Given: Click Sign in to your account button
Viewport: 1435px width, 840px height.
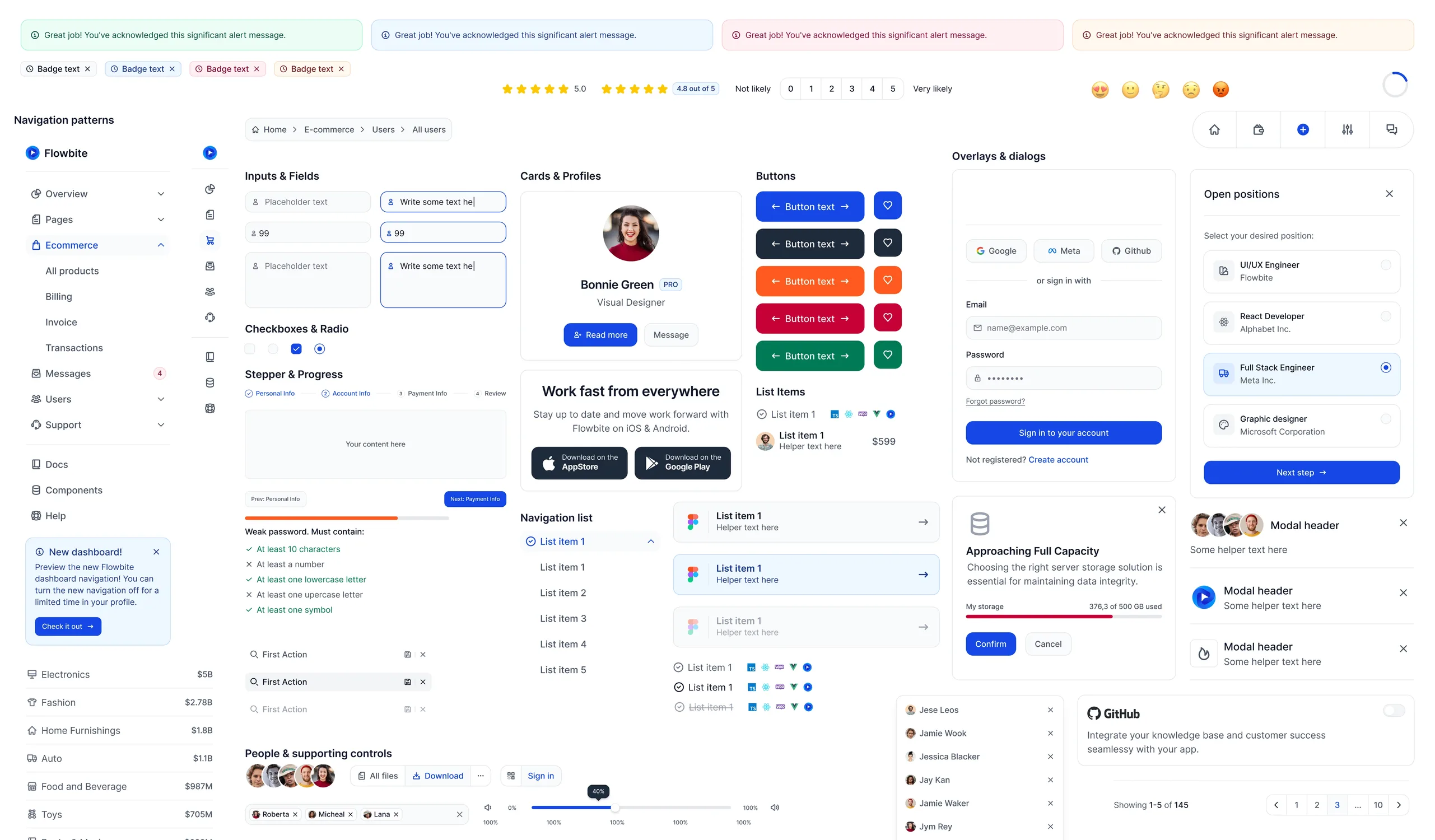Looking at the screenshot, I should point(1063,433).
